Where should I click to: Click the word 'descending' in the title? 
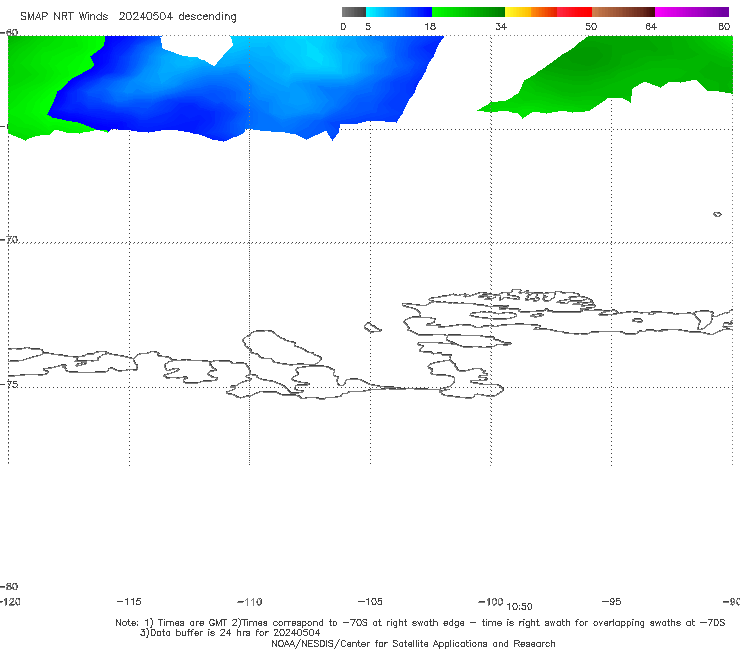(x=207, y=17)
